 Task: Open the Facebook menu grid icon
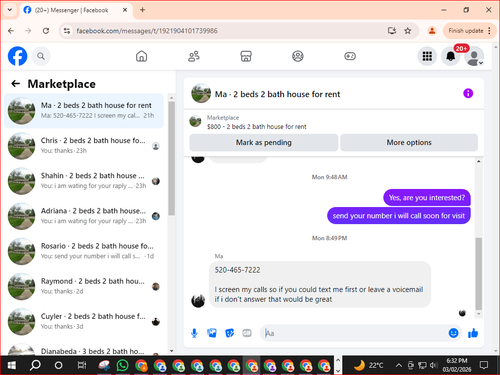point(427,56)
